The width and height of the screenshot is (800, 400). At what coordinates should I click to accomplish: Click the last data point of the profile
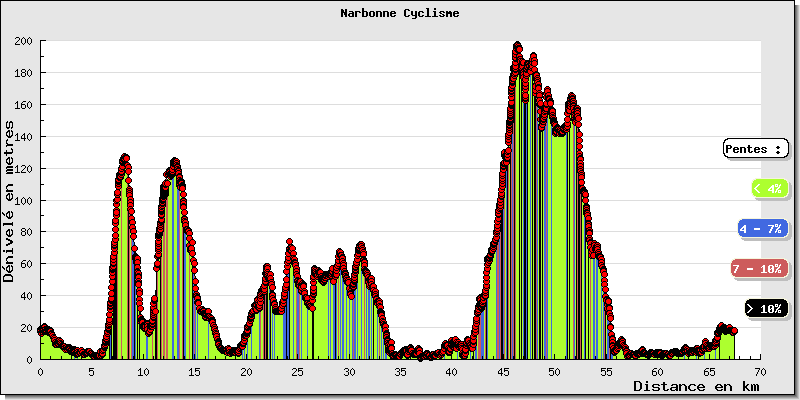pos(733,330)
